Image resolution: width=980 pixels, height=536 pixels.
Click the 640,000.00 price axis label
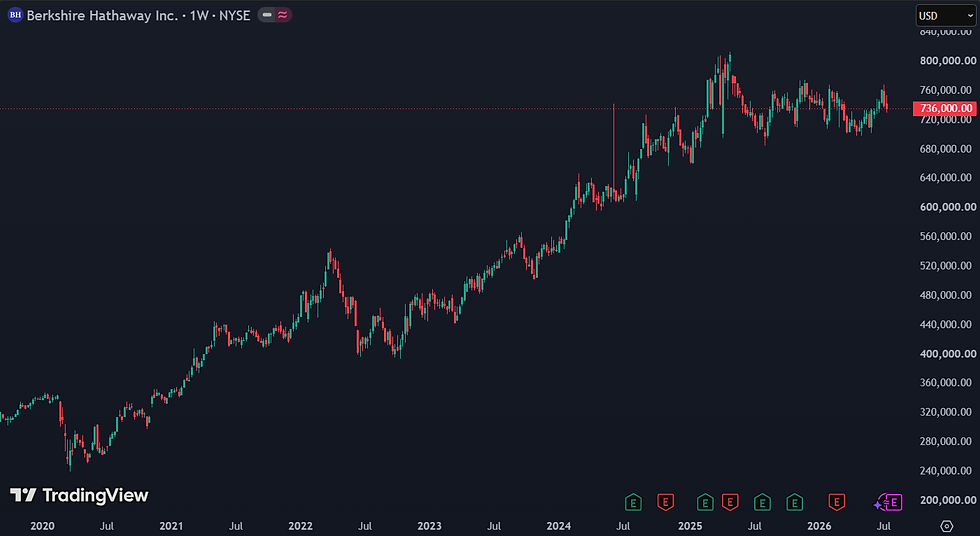948,177
